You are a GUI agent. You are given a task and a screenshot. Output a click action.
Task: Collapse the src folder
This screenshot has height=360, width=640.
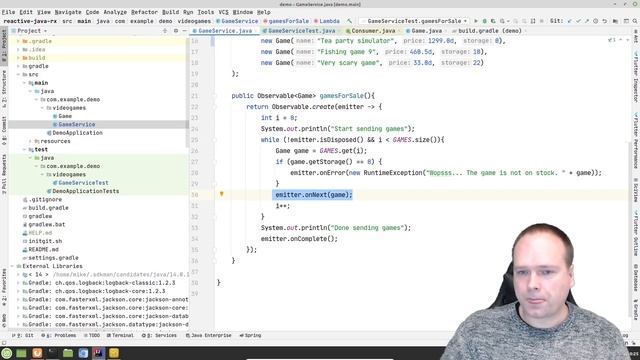coord(18,75)
